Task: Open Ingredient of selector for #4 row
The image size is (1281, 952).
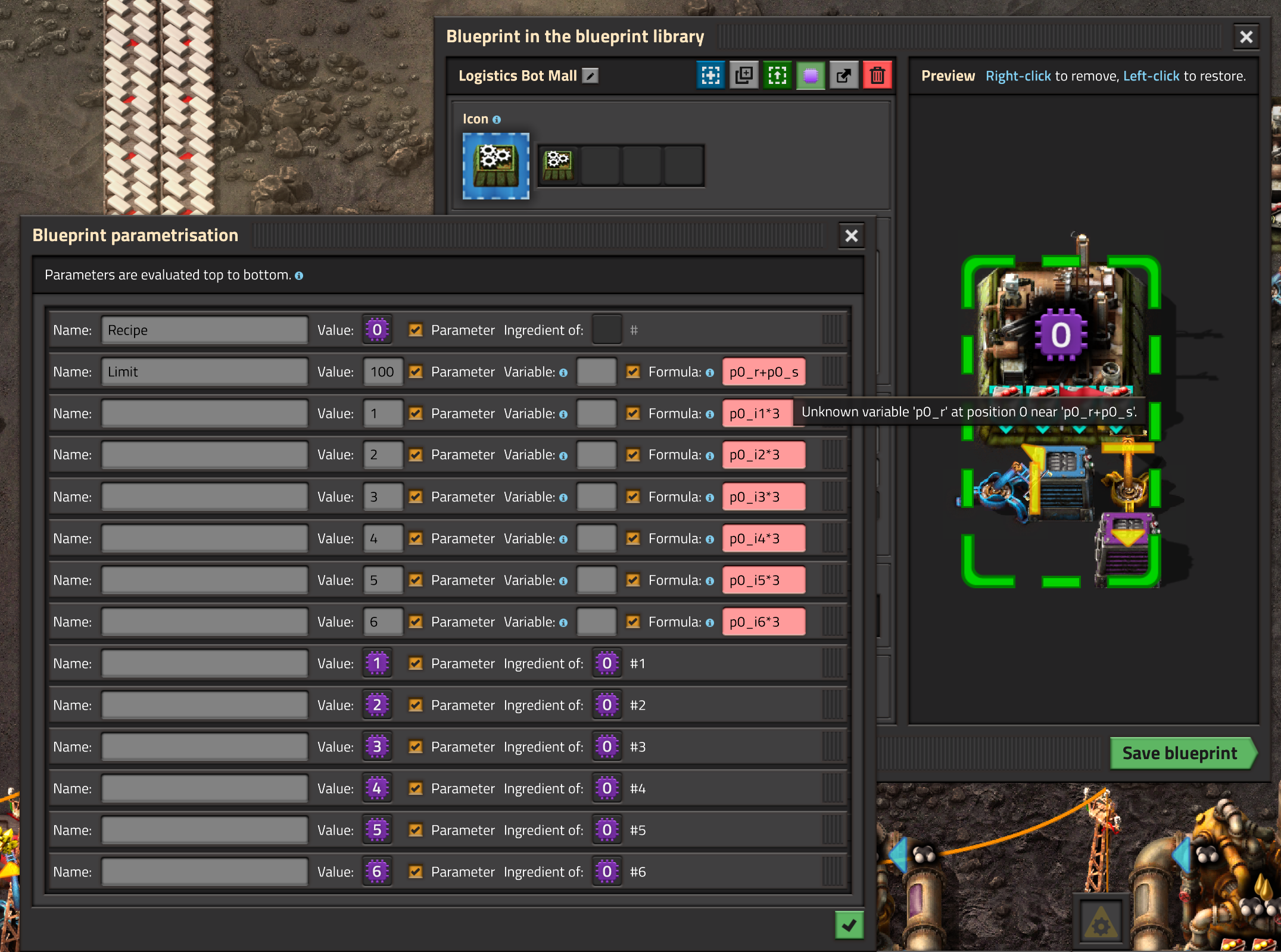Action: coord(607,788)
